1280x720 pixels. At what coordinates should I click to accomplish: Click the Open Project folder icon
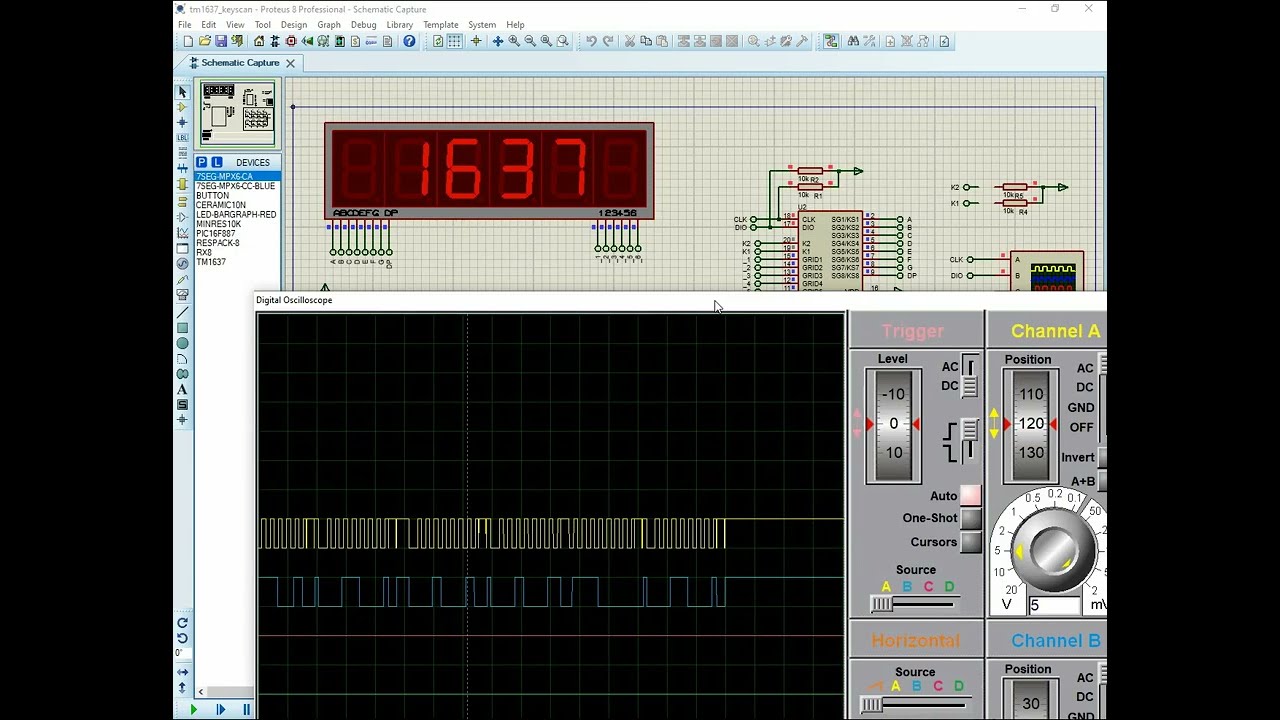[x=204, y=41]
